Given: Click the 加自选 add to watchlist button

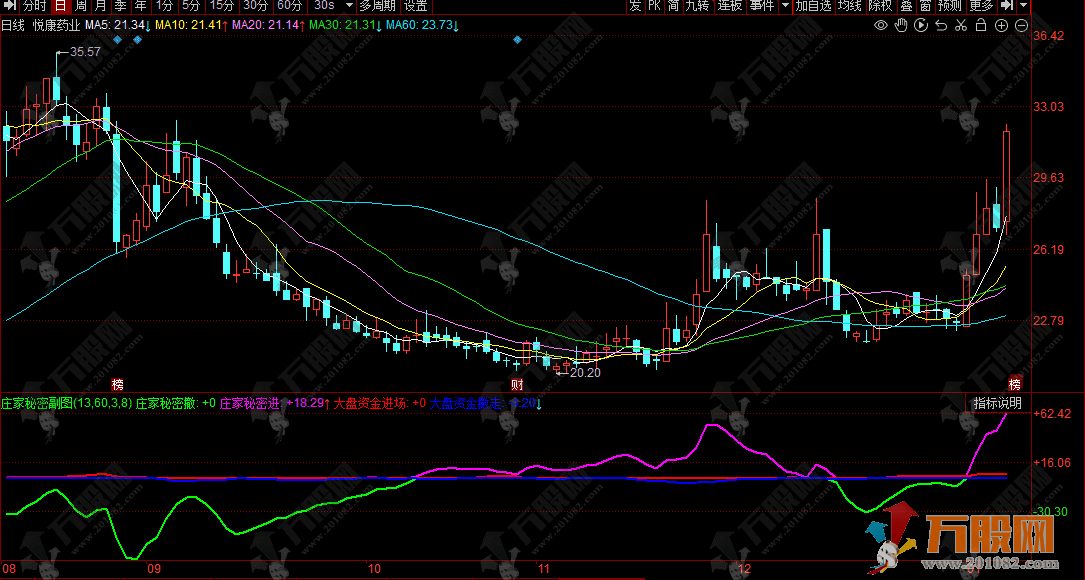Looking at the screenshot, I should click(x=813, y=6).
